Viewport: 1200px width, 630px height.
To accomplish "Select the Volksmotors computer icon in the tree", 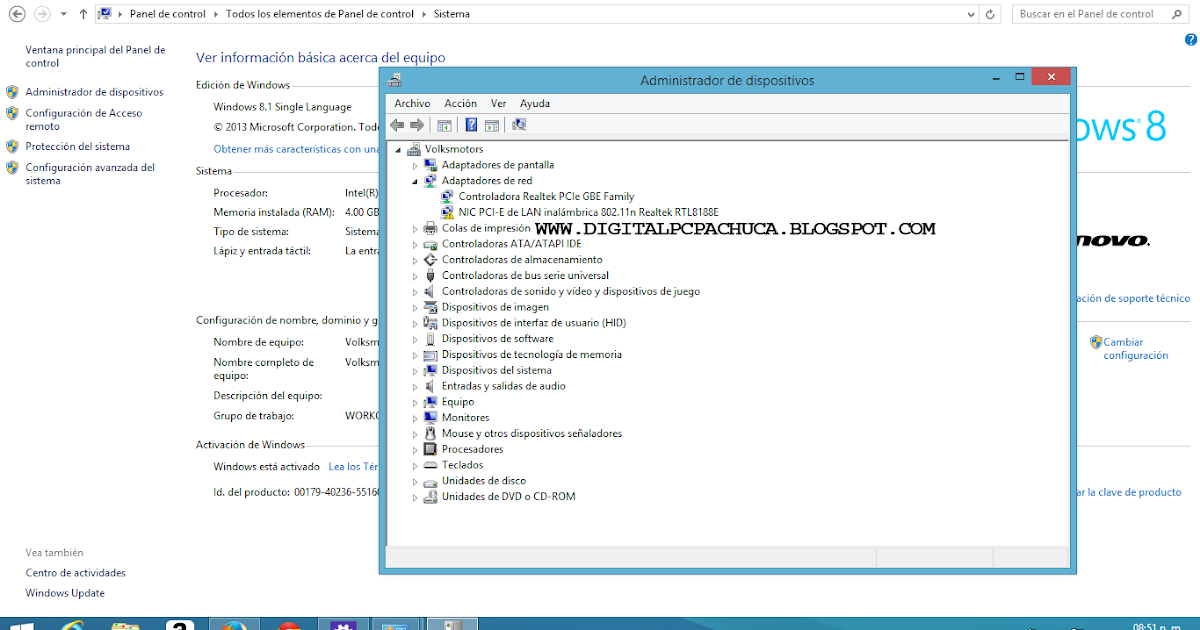I will [x=414, y=149].
